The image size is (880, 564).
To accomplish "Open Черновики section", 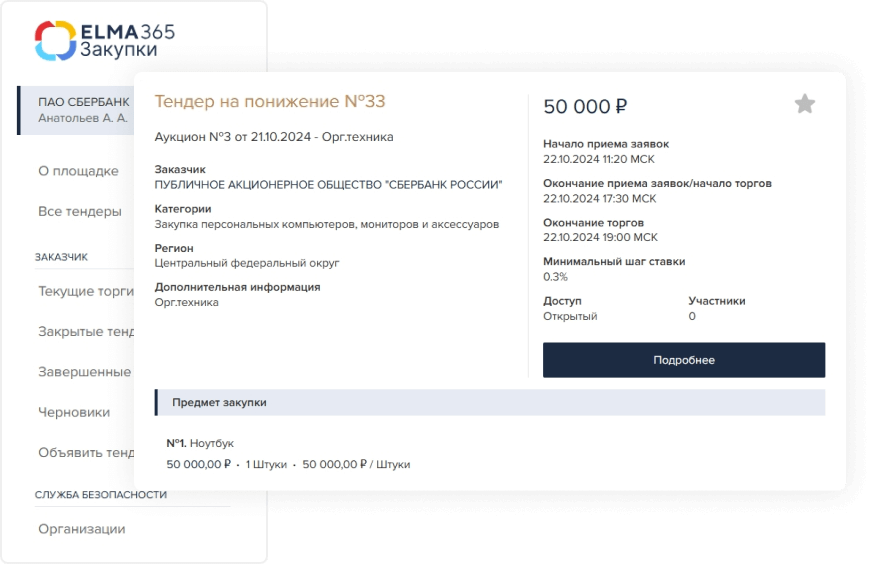I will (x=74, y=412).
